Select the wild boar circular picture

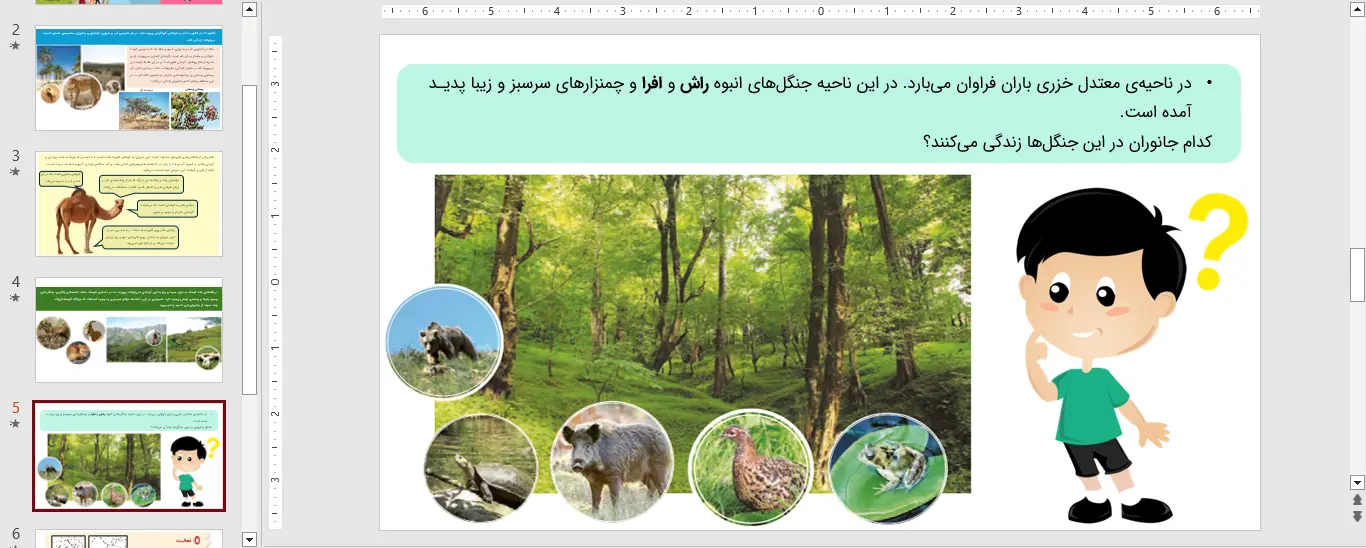[x=611, y=462]
